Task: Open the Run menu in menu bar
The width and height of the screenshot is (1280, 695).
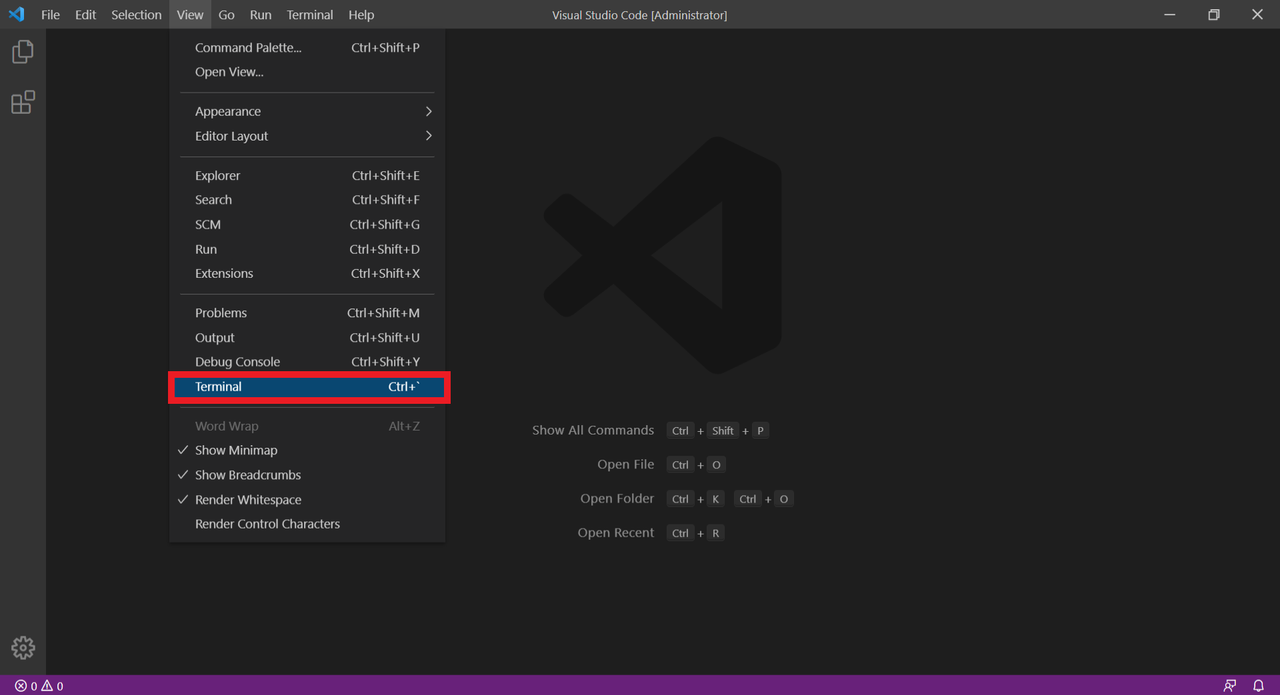Action: (260, 15)
